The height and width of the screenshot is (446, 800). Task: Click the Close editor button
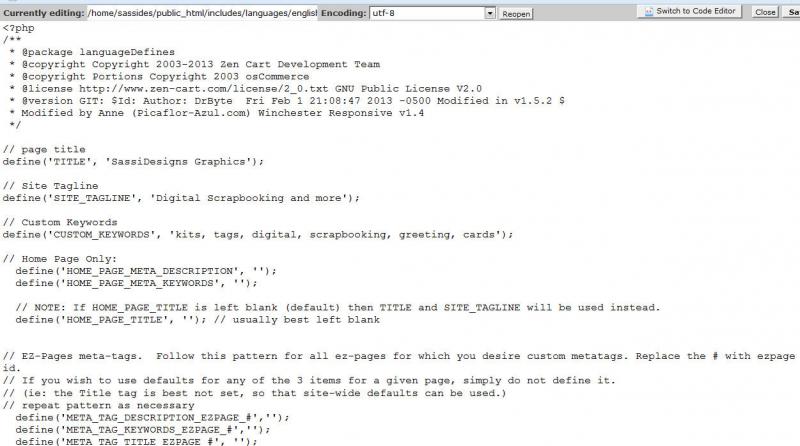point(765,12)
